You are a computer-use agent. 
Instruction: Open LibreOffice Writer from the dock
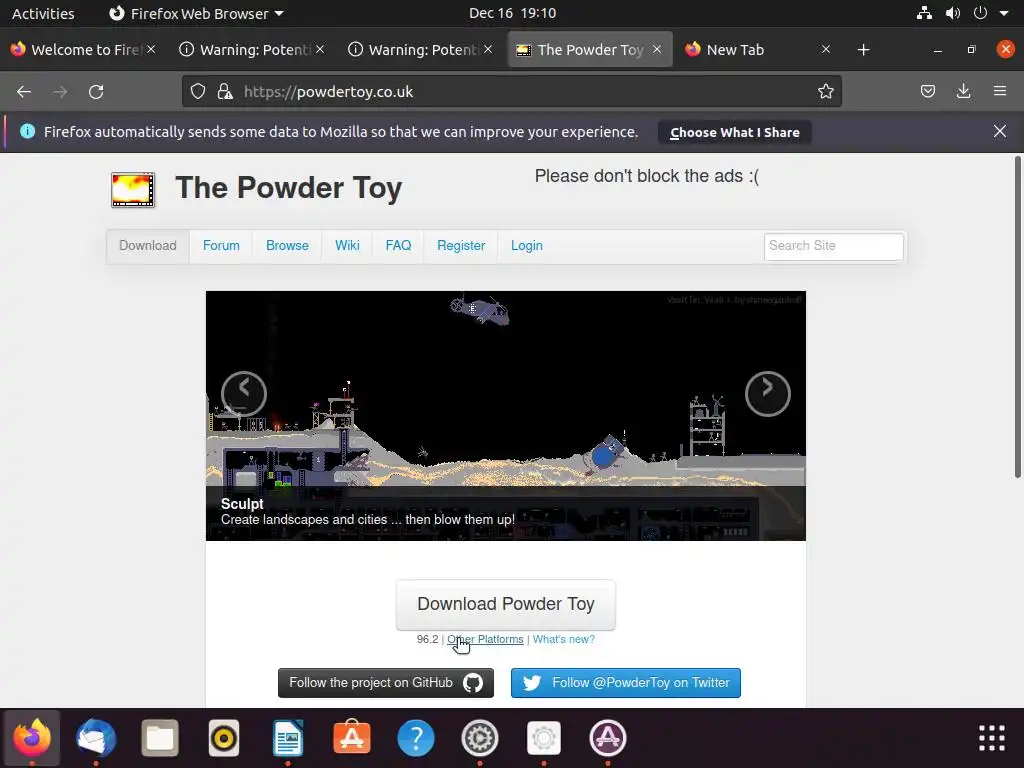pos(288,739)
